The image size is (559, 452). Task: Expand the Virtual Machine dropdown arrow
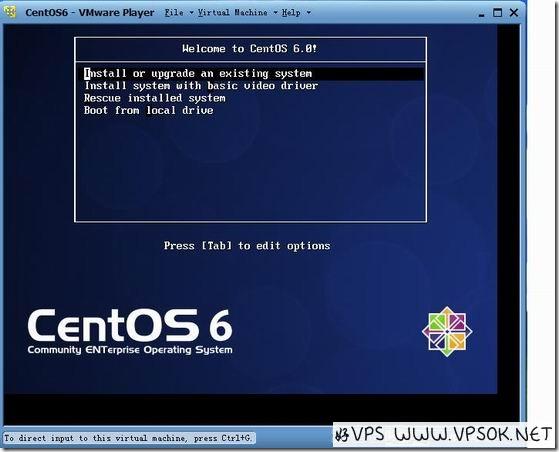[275, 13]
